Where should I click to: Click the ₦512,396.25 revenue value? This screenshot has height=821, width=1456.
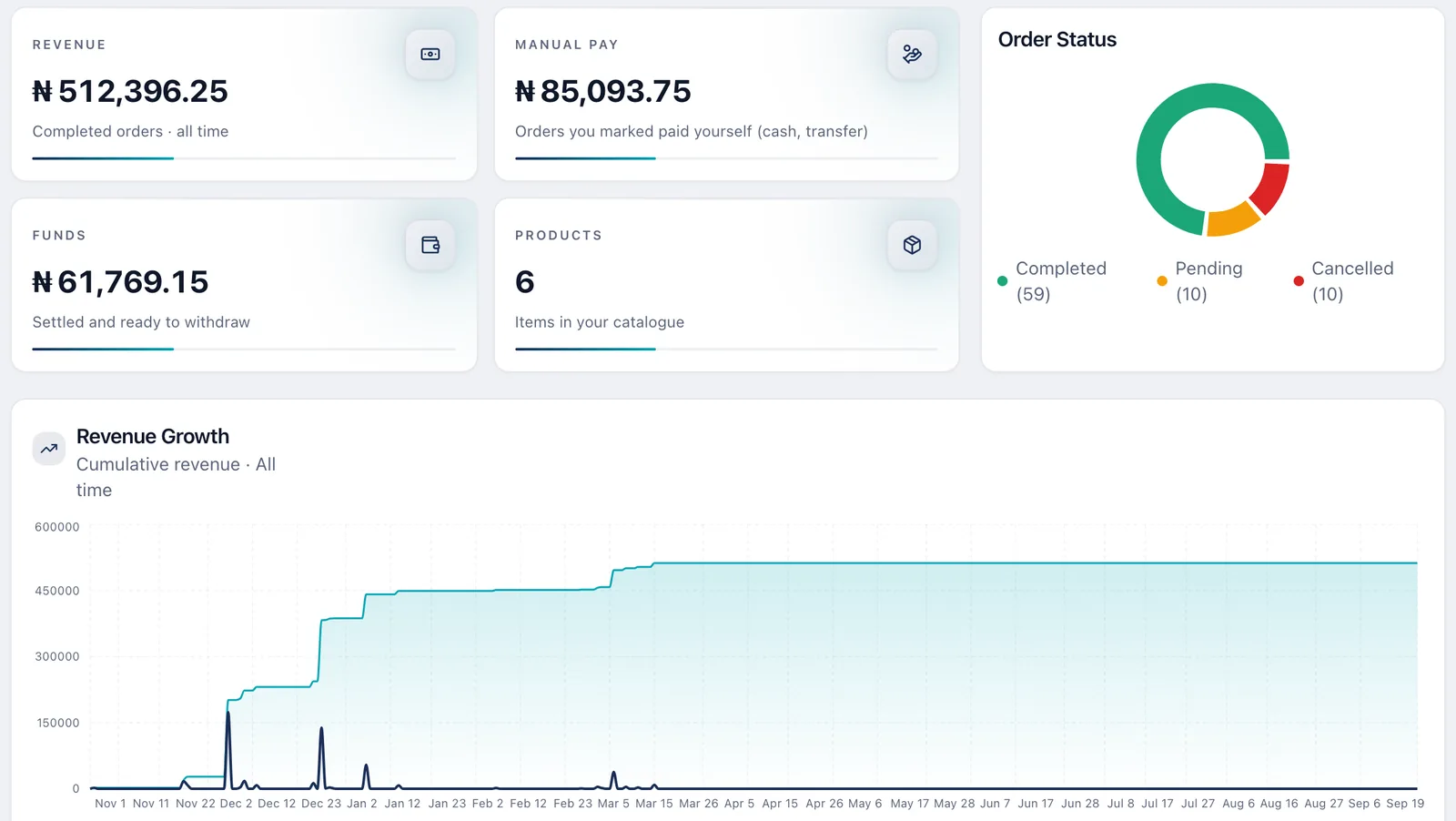tap(130, 91)
